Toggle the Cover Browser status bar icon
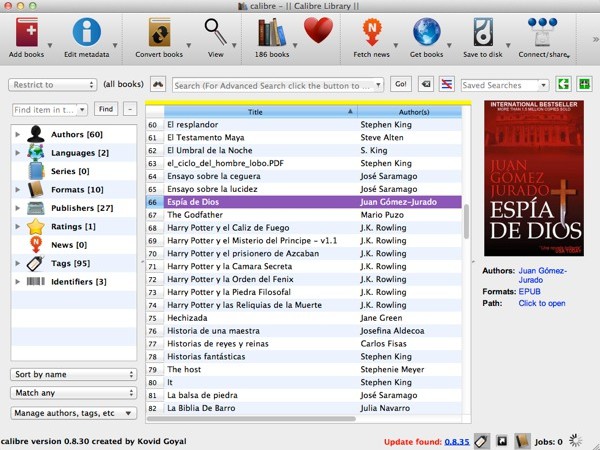Viewport: 600px width, 450px height. point(502,441)
